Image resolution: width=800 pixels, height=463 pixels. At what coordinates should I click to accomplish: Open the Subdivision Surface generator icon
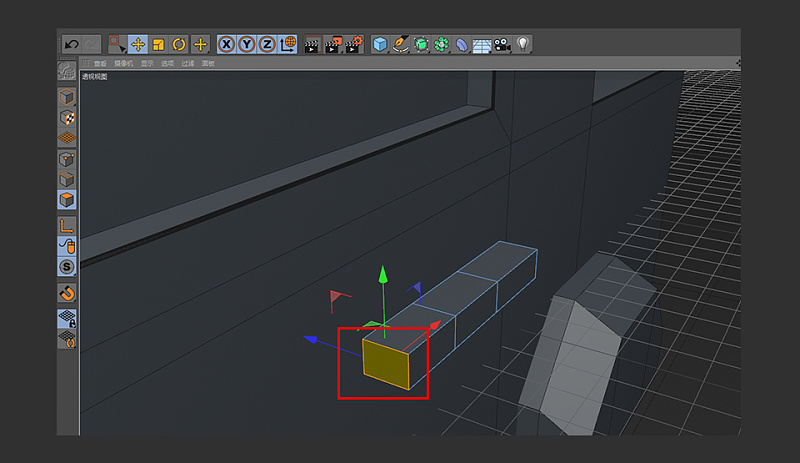tap(421, 44)
